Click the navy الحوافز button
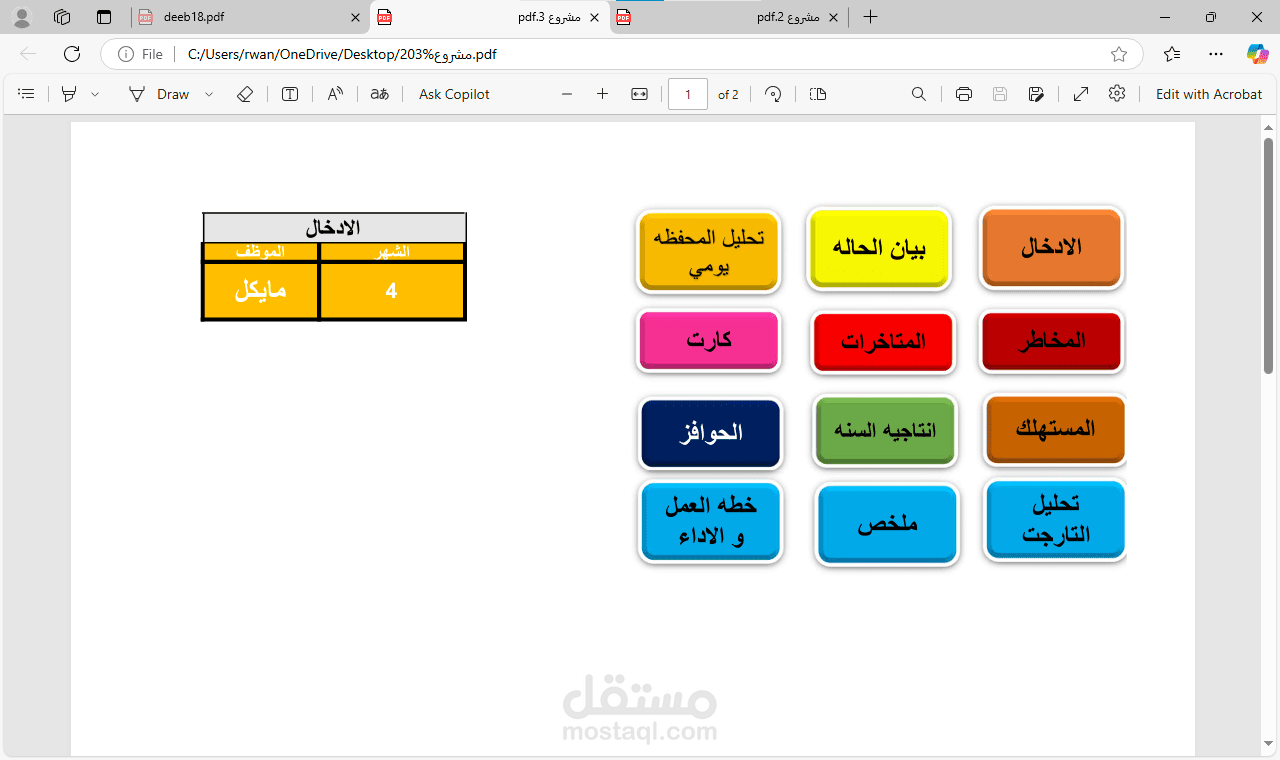1280x760 pixels. (710, 433)
